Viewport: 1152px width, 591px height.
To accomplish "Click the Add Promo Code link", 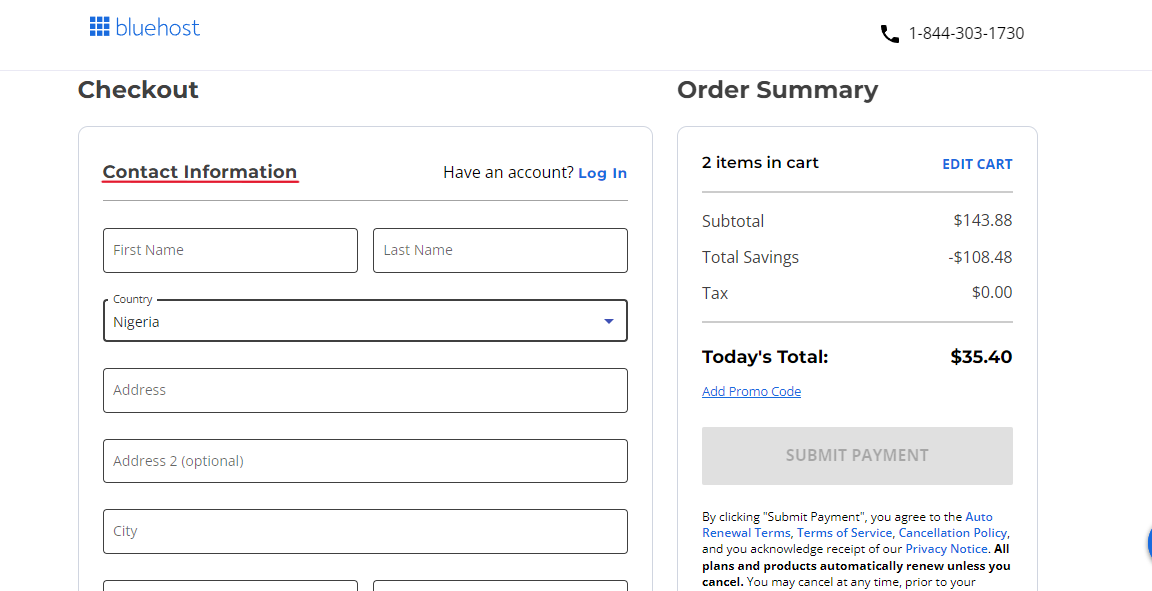I will click(751, 391).
